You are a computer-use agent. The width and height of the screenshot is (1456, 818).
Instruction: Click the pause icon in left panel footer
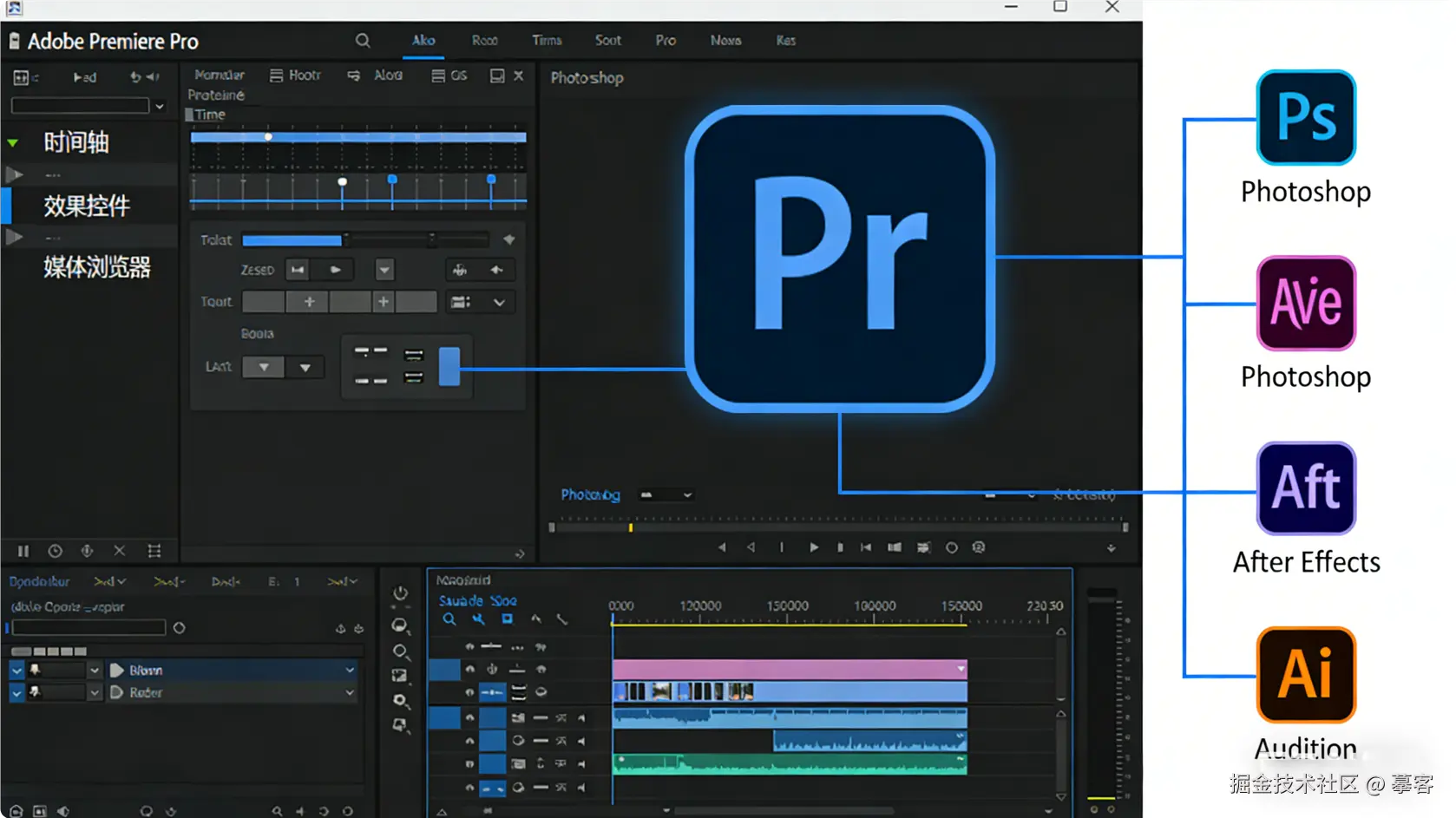tap(23, 551)
